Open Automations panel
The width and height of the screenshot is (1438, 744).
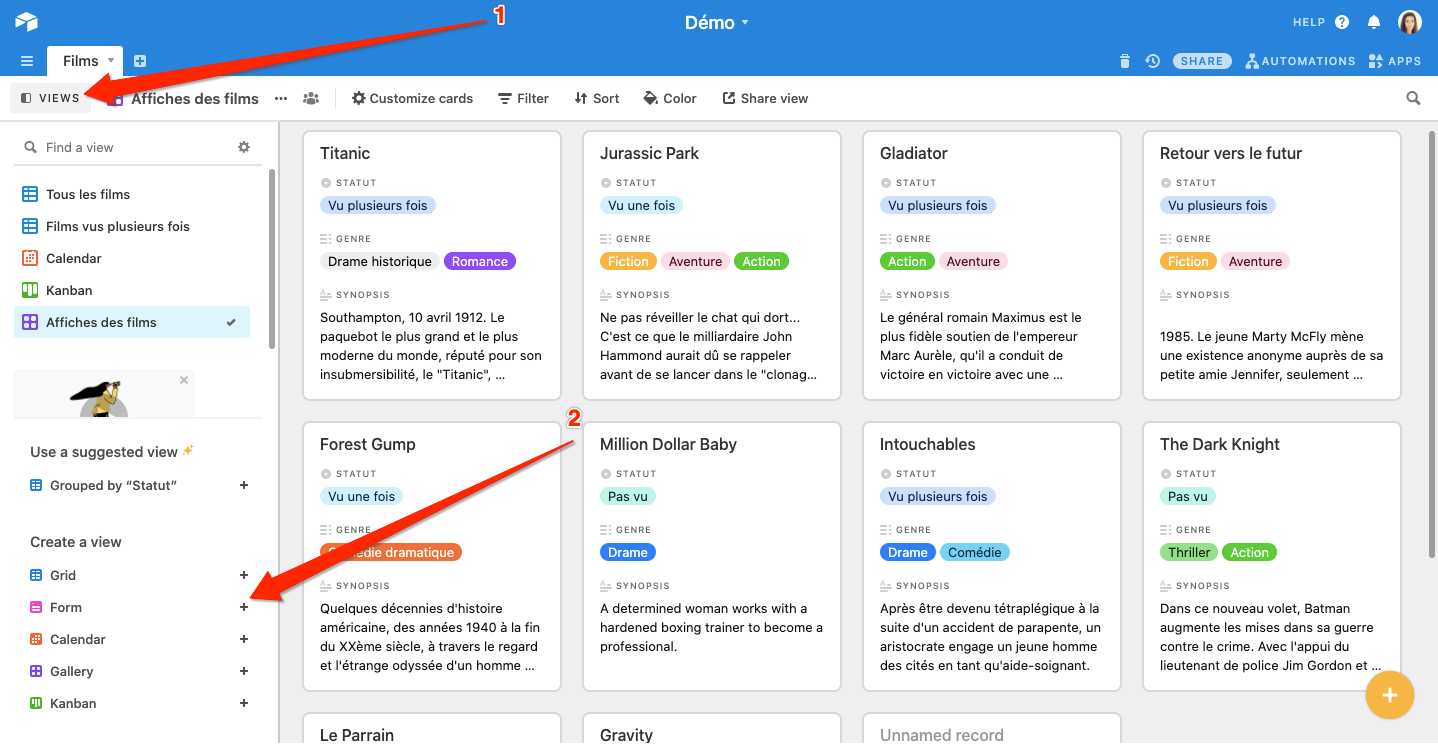[1301, 61]
